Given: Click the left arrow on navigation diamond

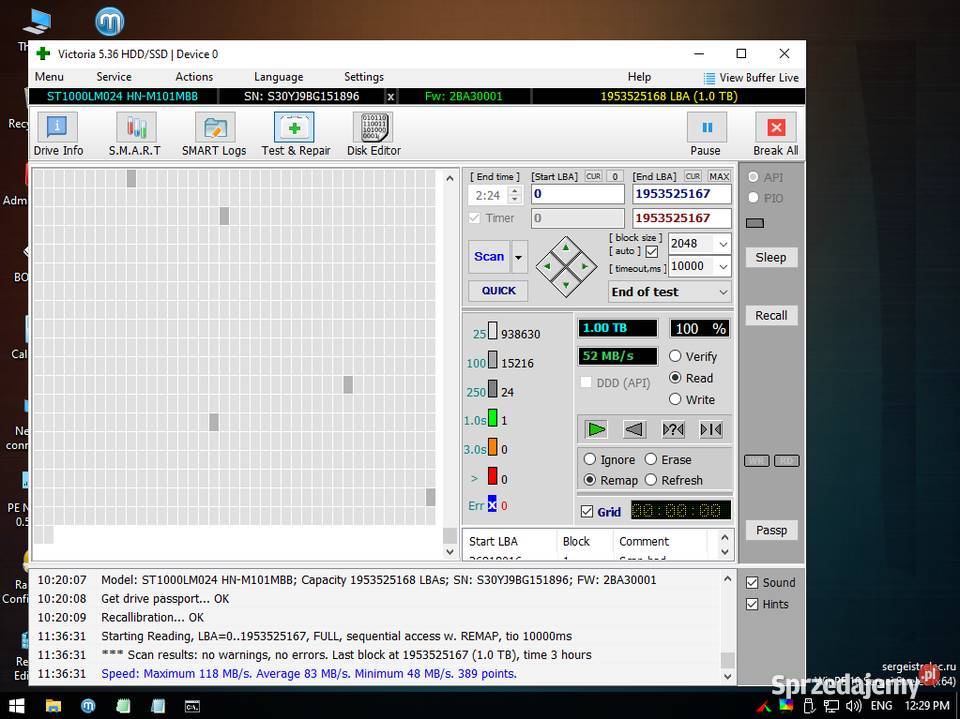Looking at the screenshot, I should point(547,266).
